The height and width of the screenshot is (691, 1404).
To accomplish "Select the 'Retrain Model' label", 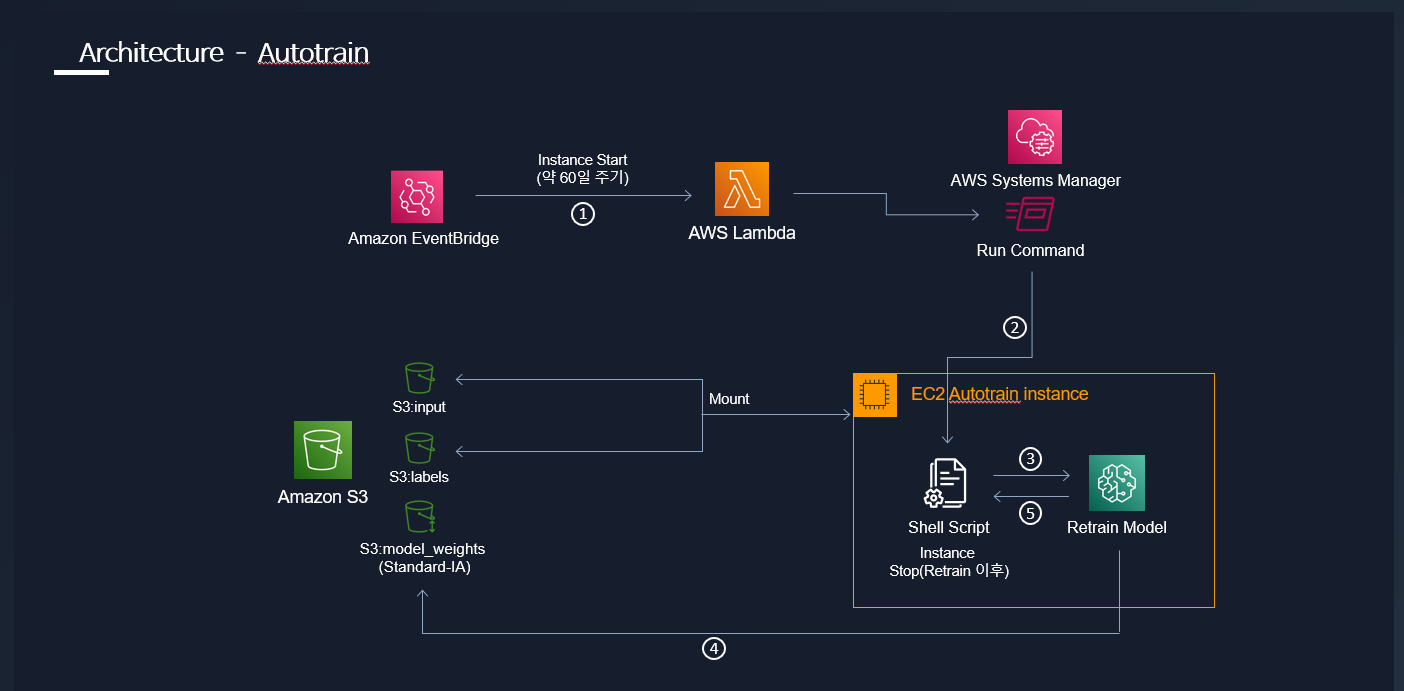I will pyautogui.click(x=1117, y=527).
